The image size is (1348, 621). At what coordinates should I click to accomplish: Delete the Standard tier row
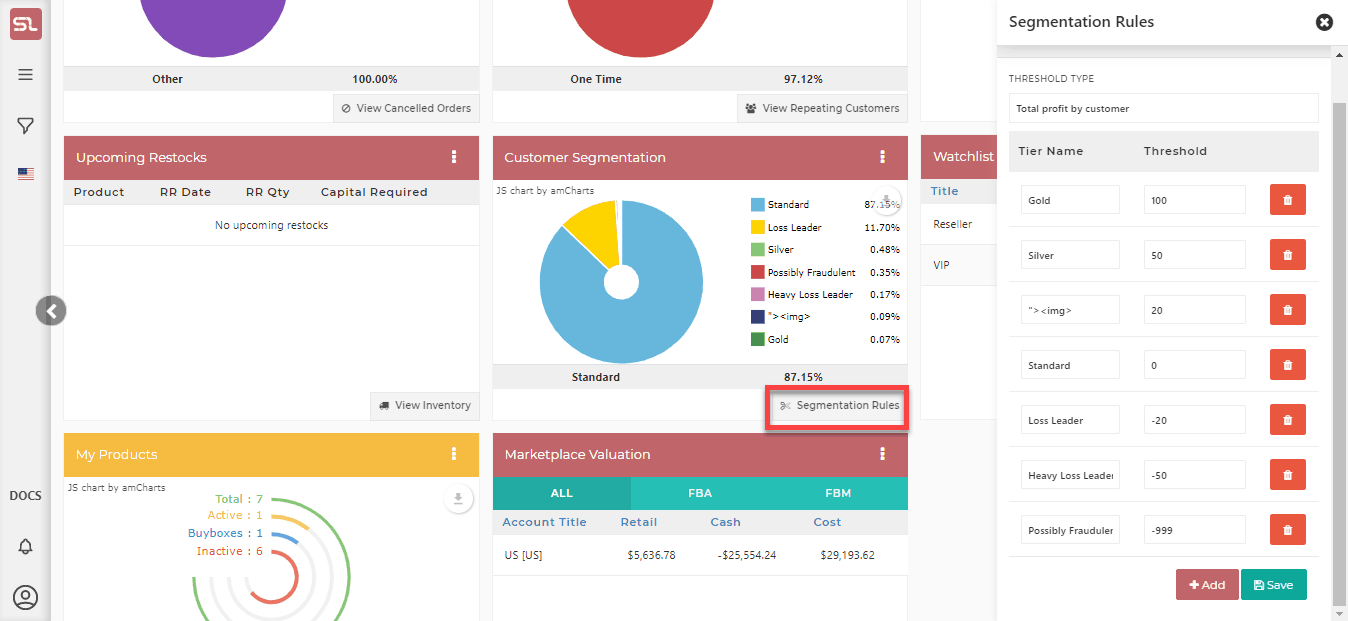click(x=1288, y=365)
